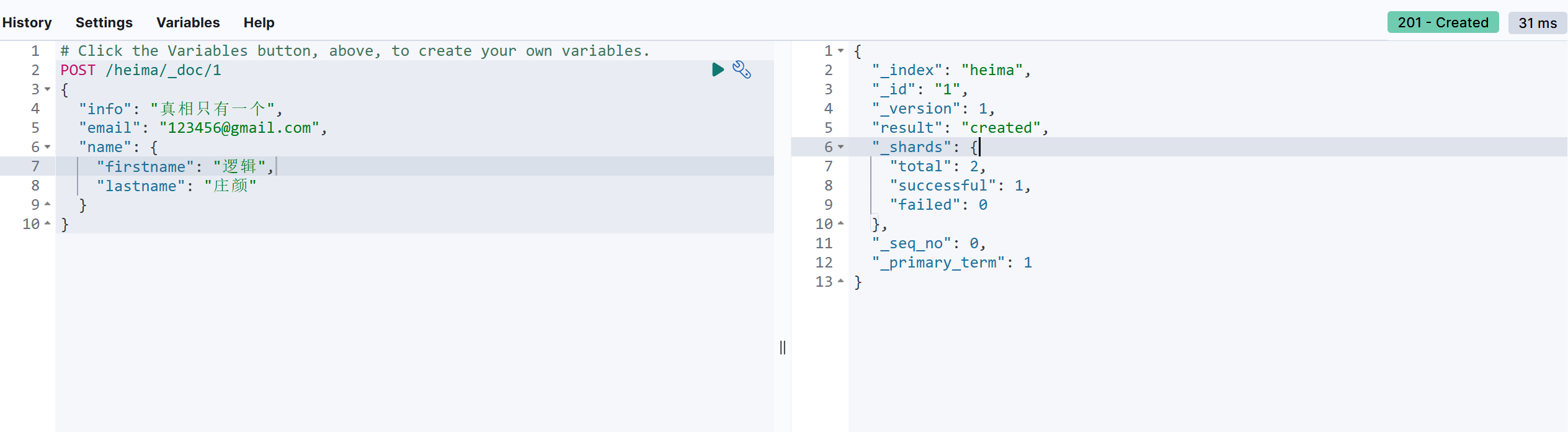Run the POST request with play icon
1568x432 pixels.
click(718, 70)
